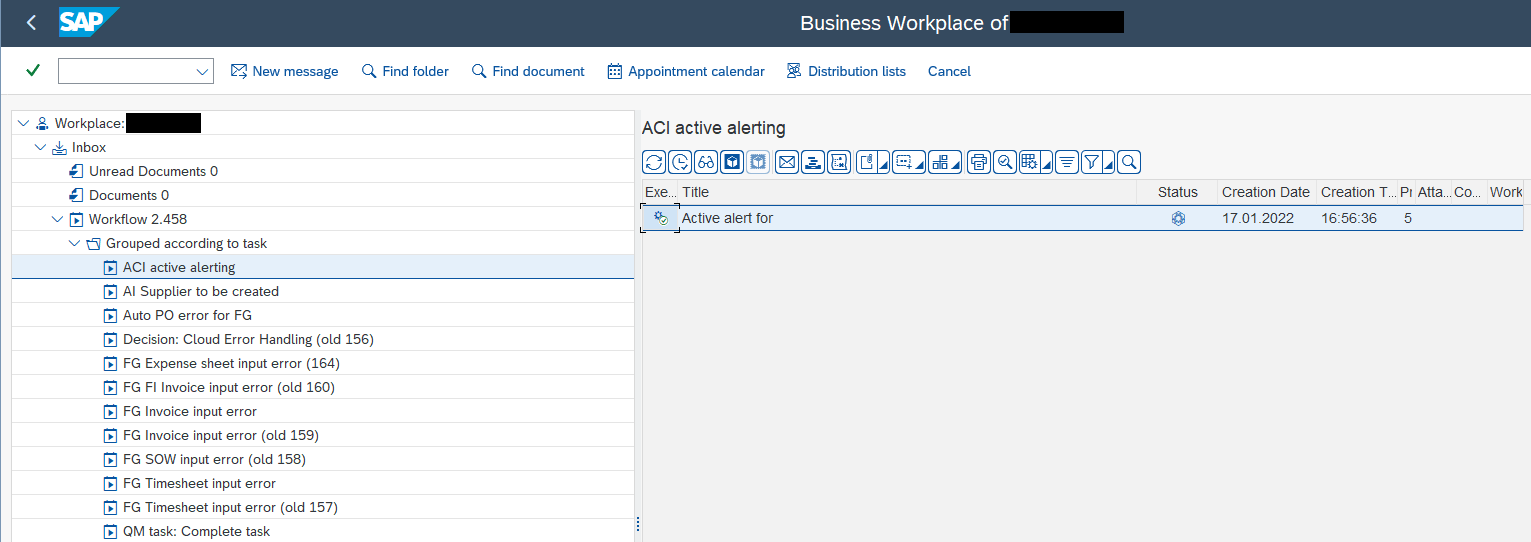Click the status icon in Active alert row
The width and height of the screenshot is (1531, 542).
tap(1178, 218)
